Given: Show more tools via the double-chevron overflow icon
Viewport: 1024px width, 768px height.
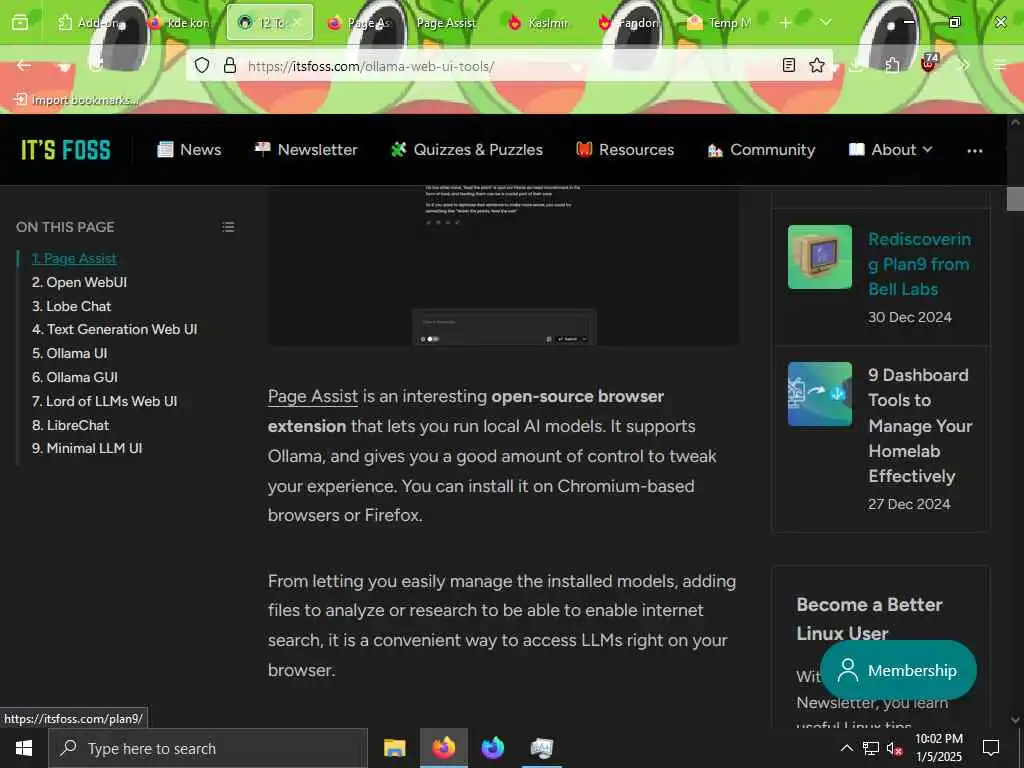Looking at the screenshot, I should 964,65.
